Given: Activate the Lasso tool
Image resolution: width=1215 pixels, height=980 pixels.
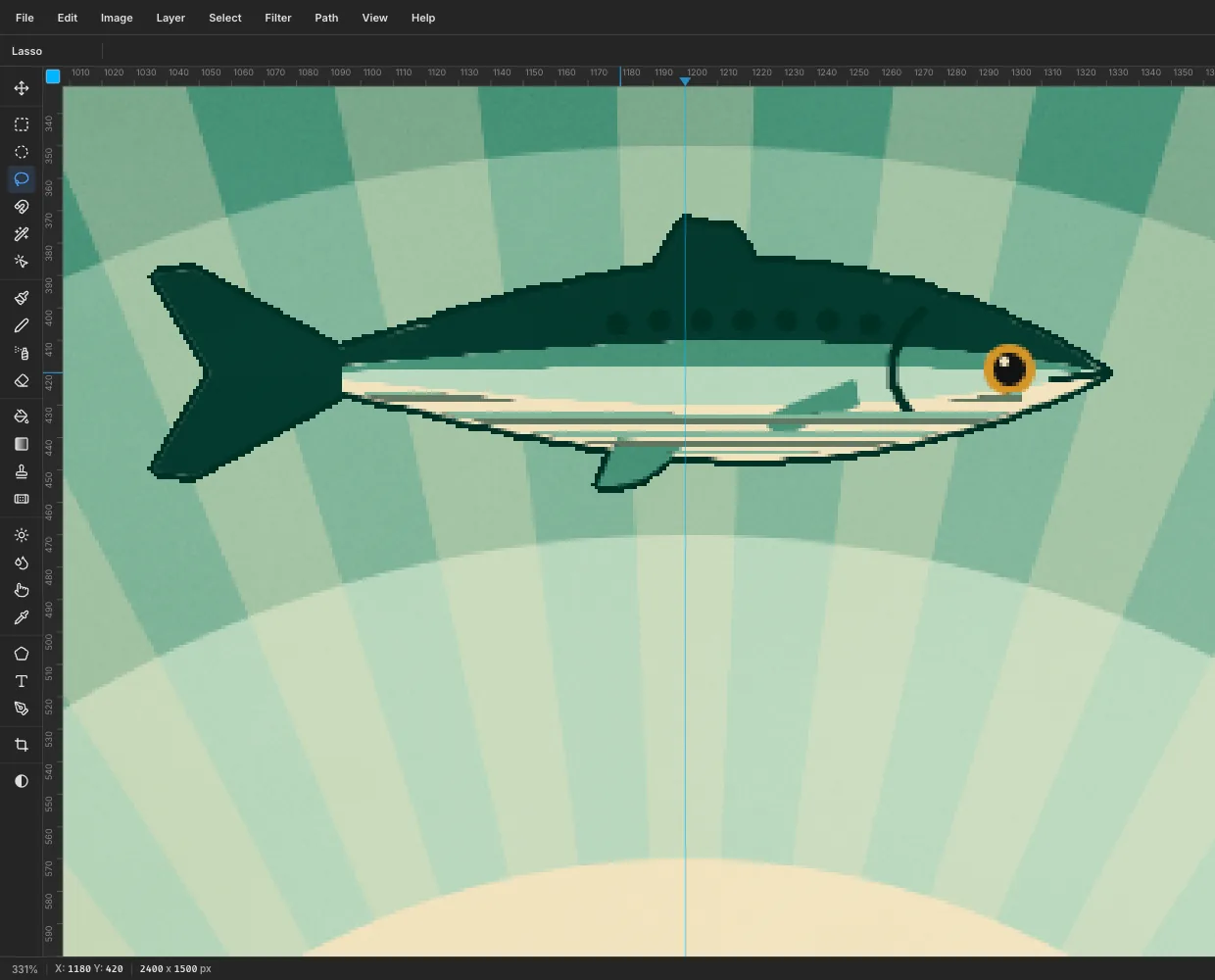Looking at the screenshot, I should click(22, 179).
